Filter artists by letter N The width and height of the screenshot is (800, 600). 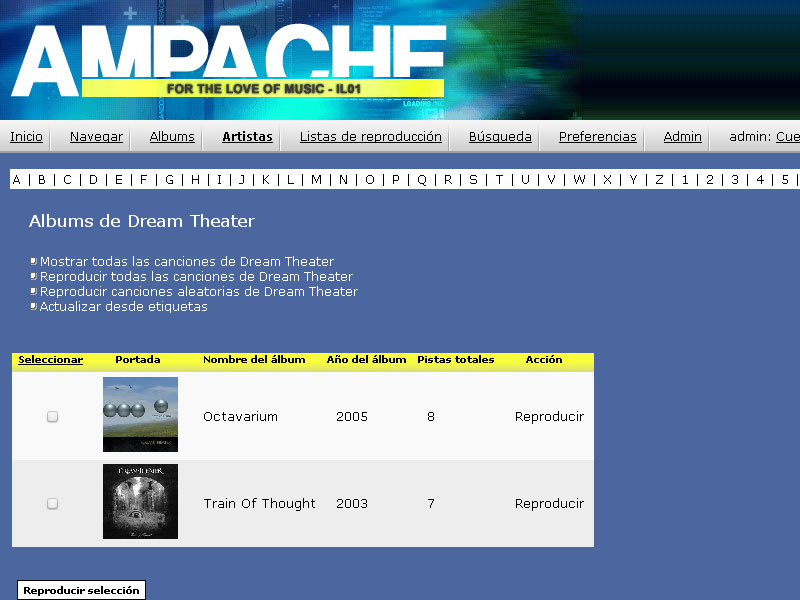[343, 180]
